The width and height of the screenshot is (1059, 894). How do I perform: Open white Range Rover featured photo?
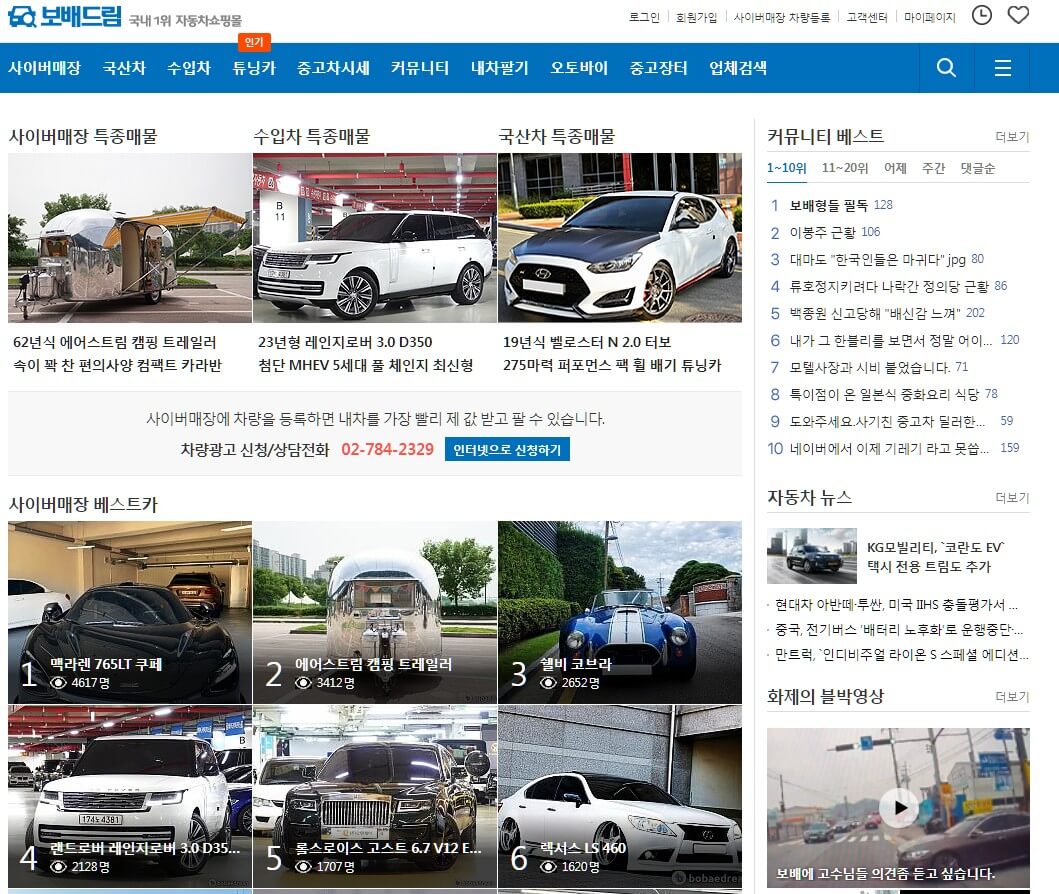pos(375,238)
